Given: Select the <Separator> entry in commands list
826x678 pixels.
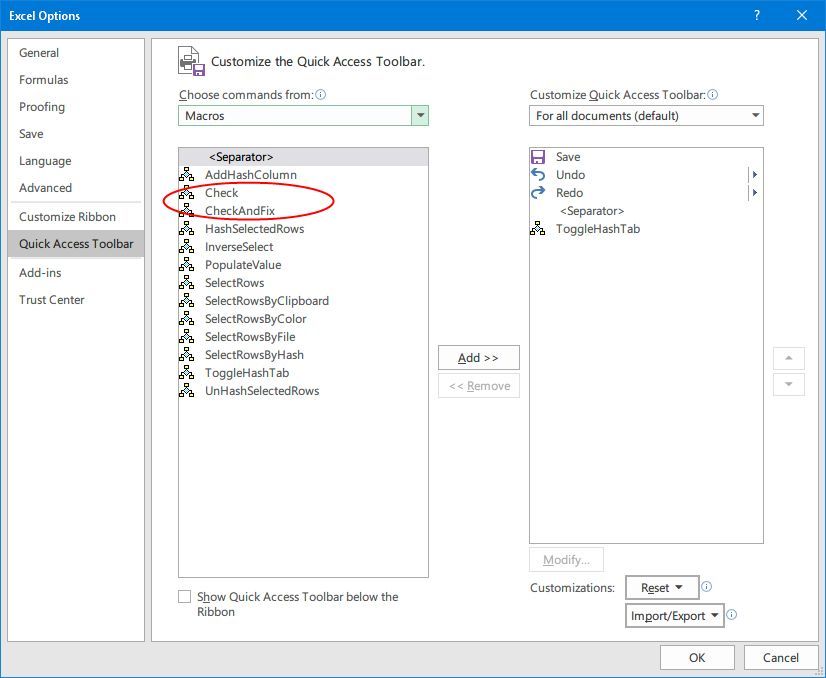Looking at the screenshot, I should click(x=303, y=157).
